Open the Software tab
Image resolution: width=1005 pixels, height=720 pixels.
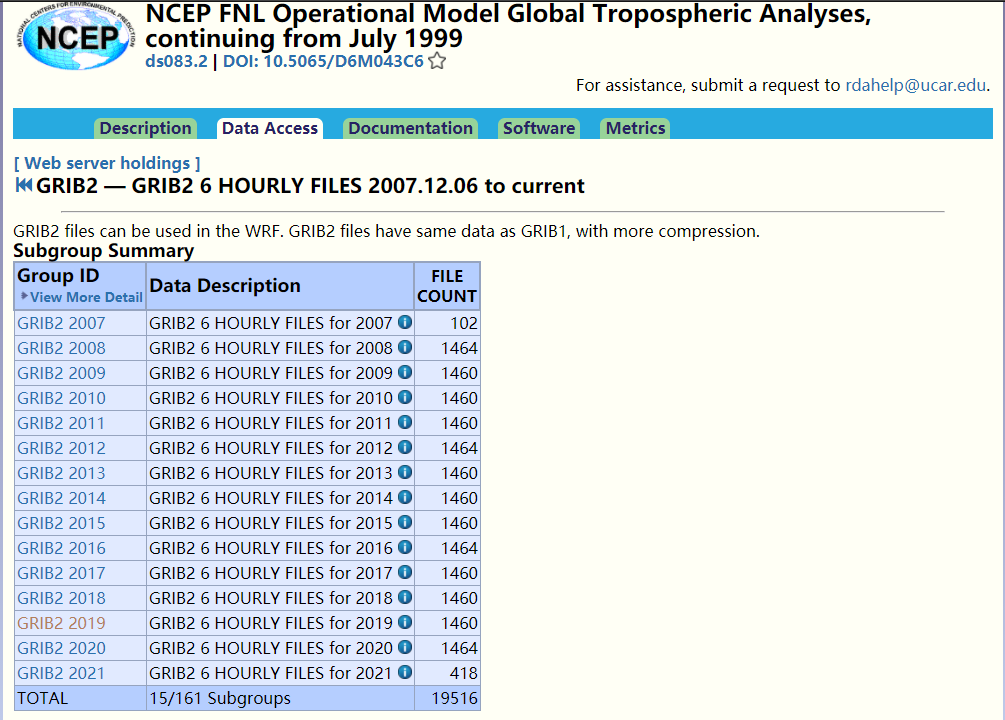pyautogui.click(x=539, y=128)
